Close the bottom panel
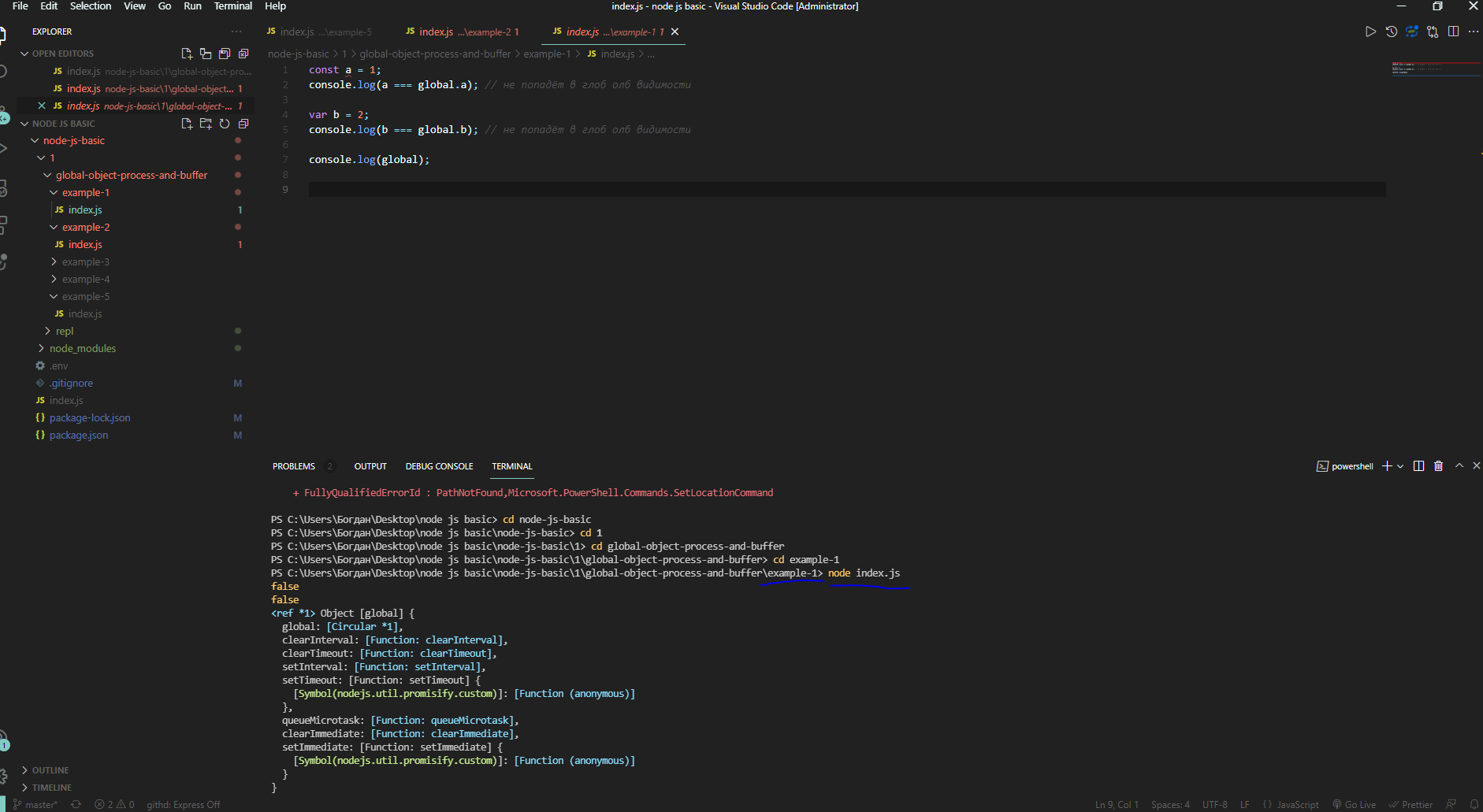 [1477, 466]
